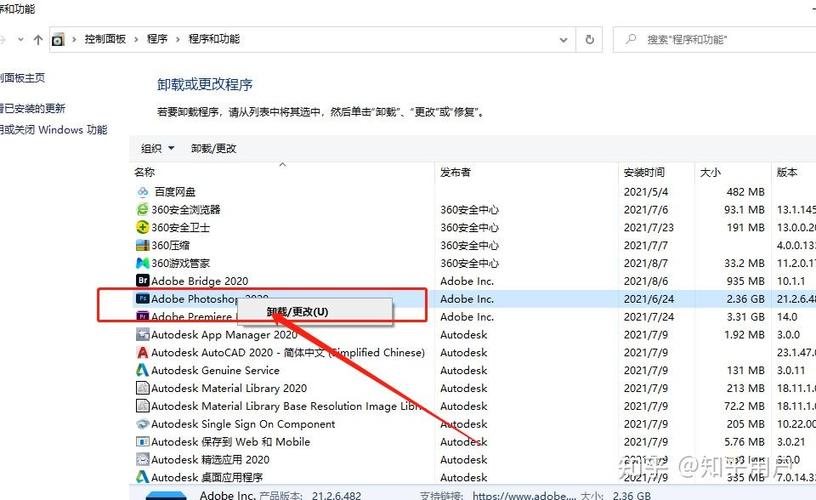The width and height of the screenshot is (816, 500).
Task: Open the Windows 功能 sidebar link
Action: click(54, 130)
